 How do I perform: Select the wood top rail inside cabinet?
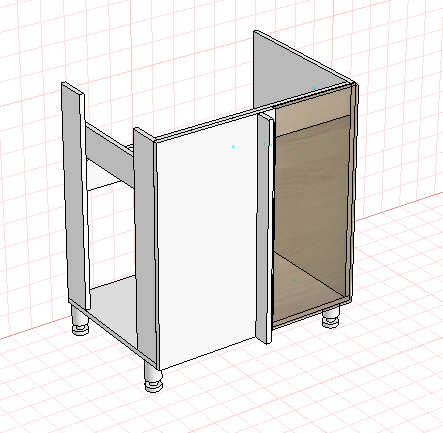313,110
